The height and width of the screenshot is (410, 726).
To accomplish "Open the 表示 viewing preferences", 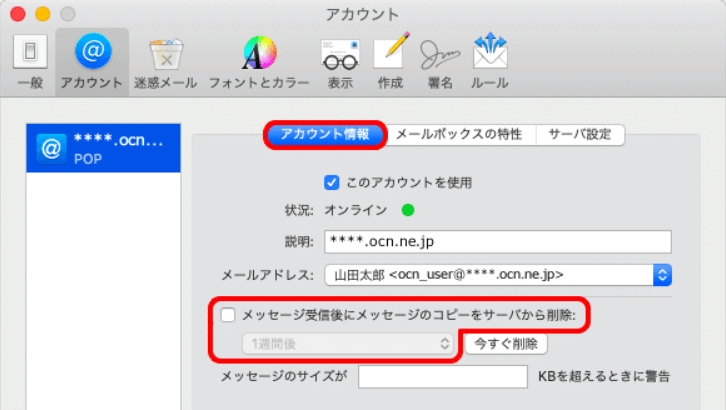I will [x=340, y=63].
